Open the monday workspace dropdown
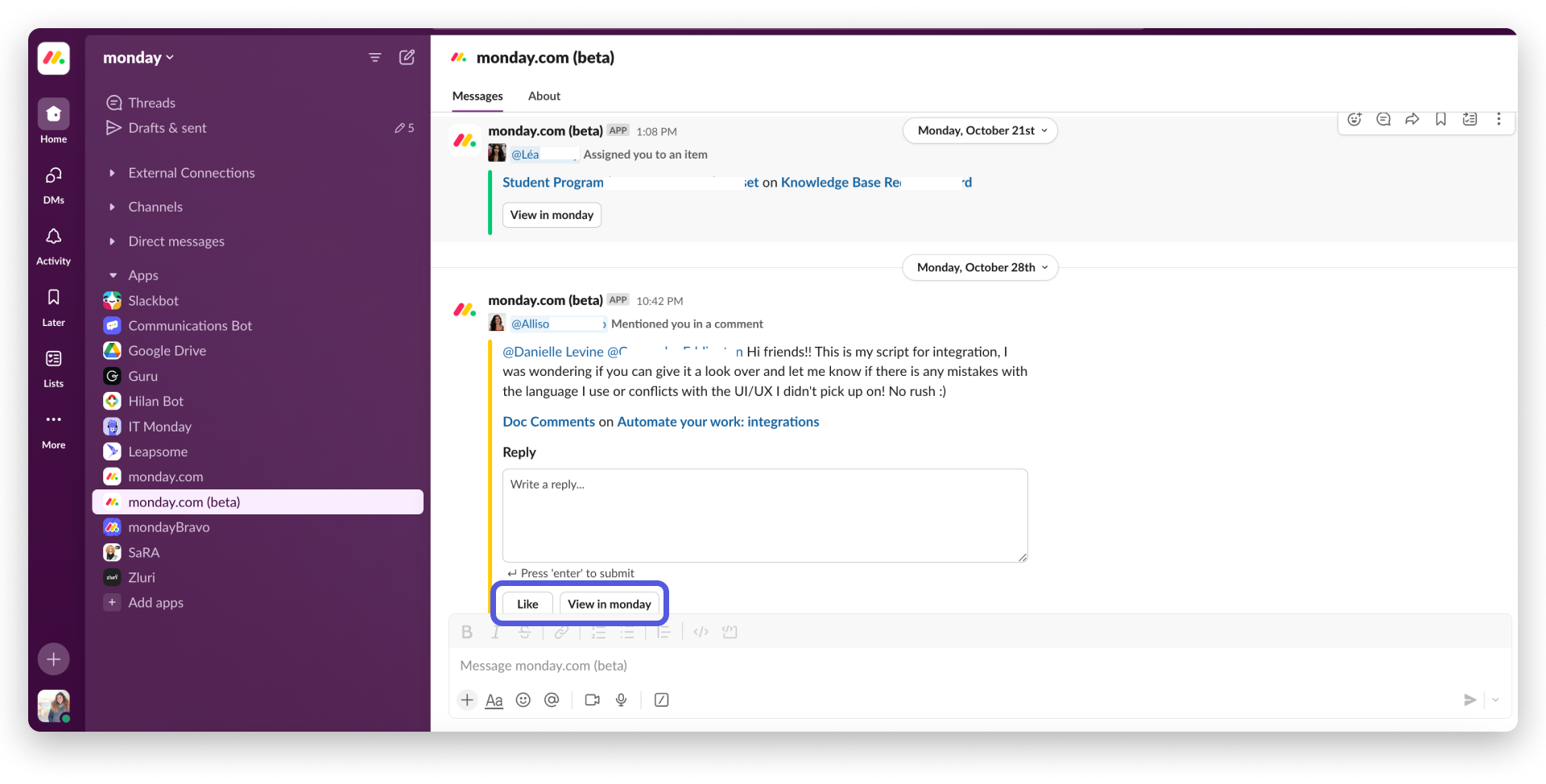Screen dimensions: 1546x784 tap(138, 57)
